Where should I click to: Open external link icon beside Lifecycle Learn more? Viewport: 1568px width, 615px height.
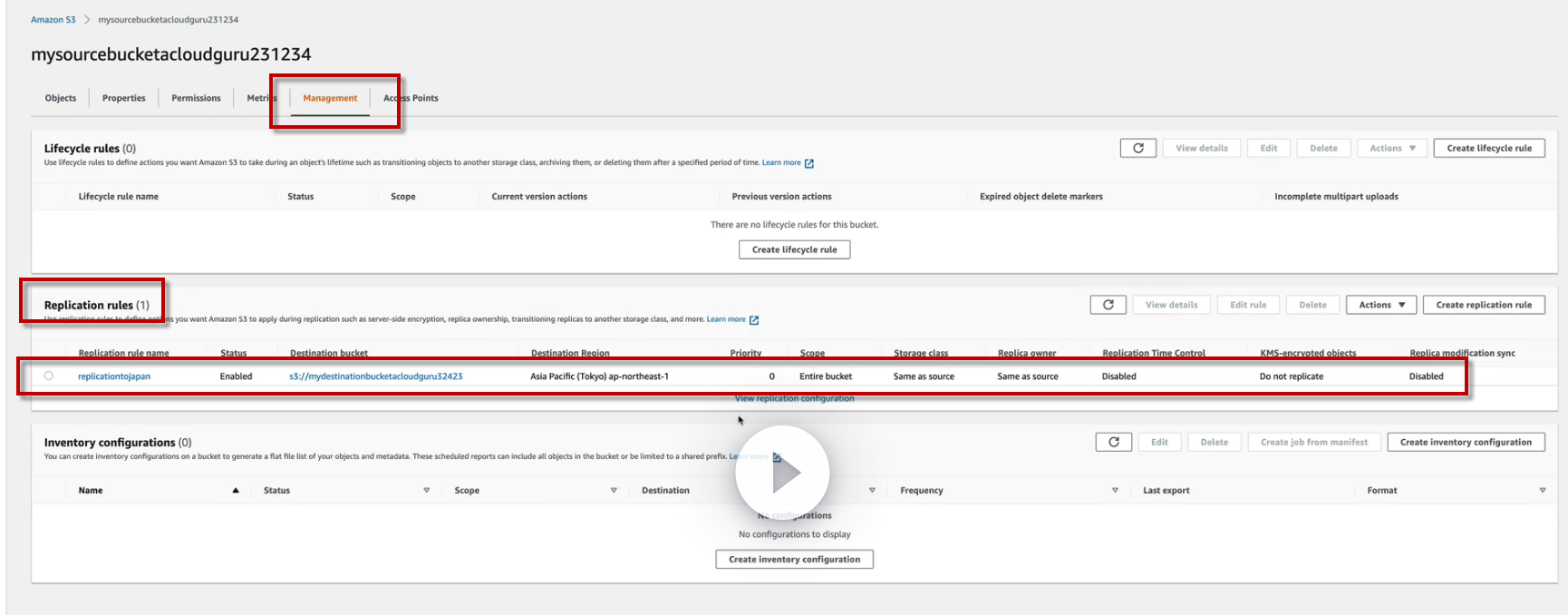pos(809,163)
